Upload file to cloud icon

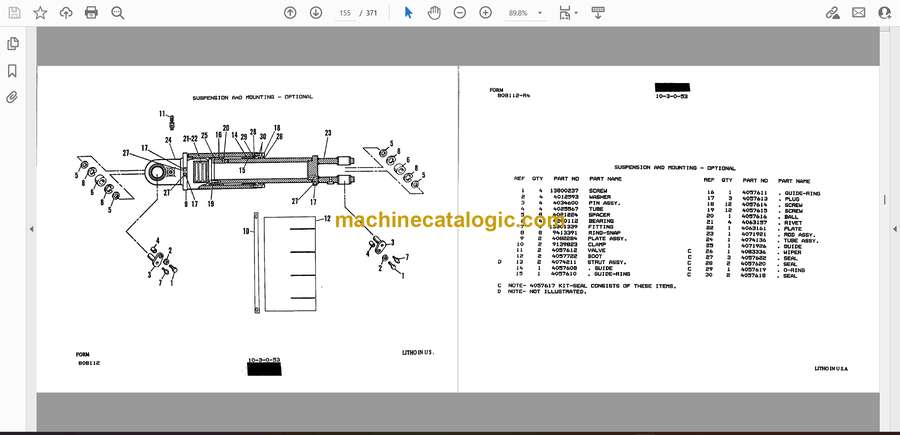click(x=66, y=13)
